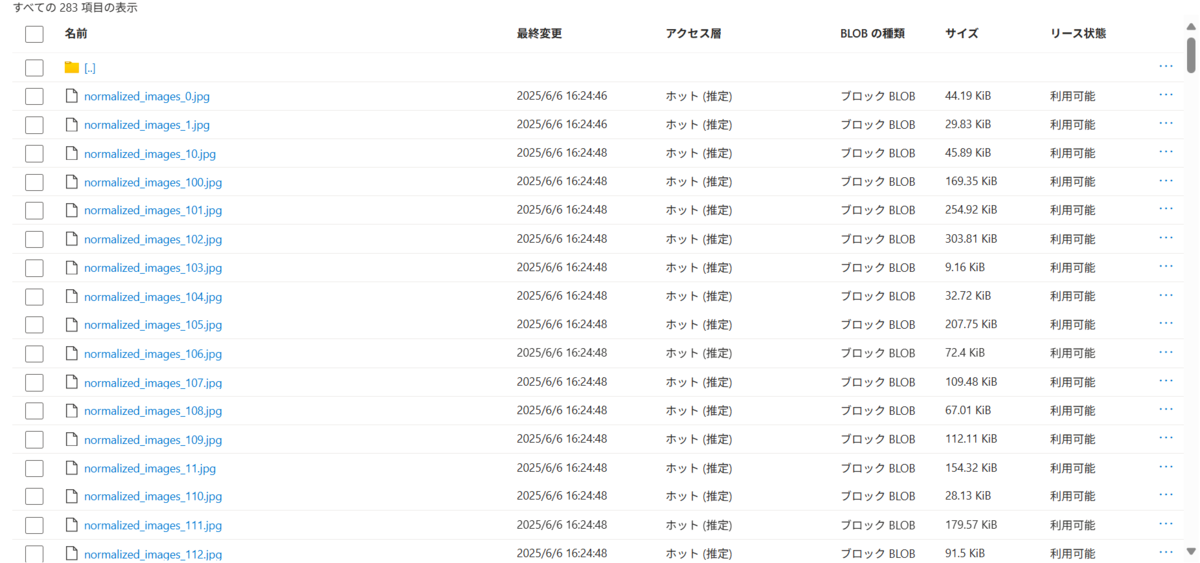Click the 9.16 KiB size value
This screenshot has height=563, width=1200.
tap(965, 268)
